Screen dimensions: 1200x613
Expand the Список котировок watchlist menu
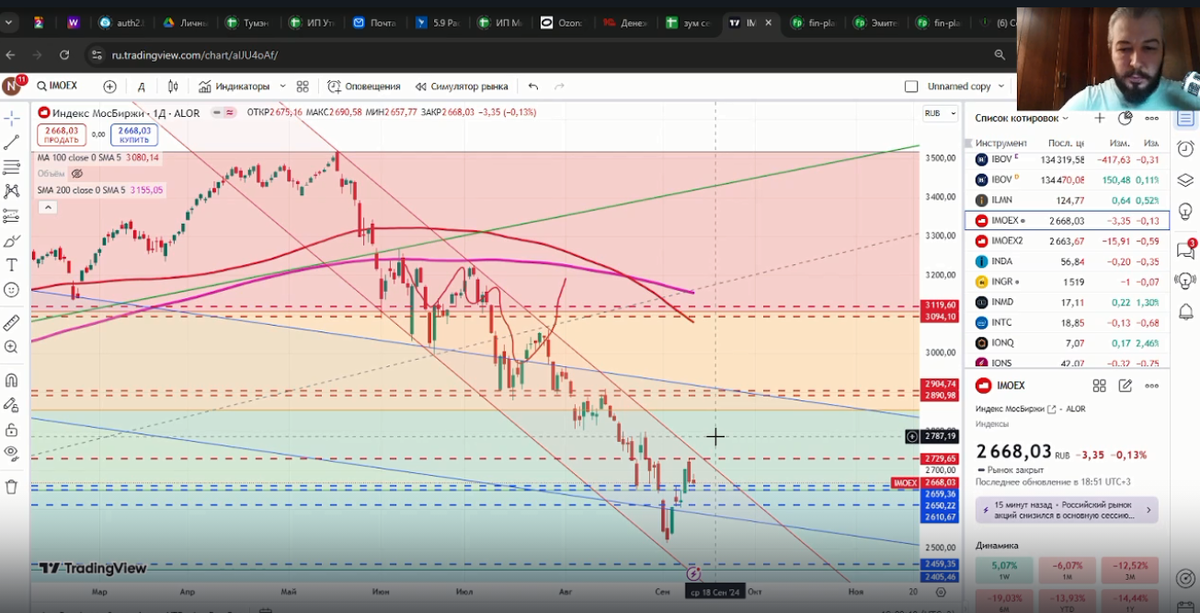pyautogui.click(x=1022, y=118)
